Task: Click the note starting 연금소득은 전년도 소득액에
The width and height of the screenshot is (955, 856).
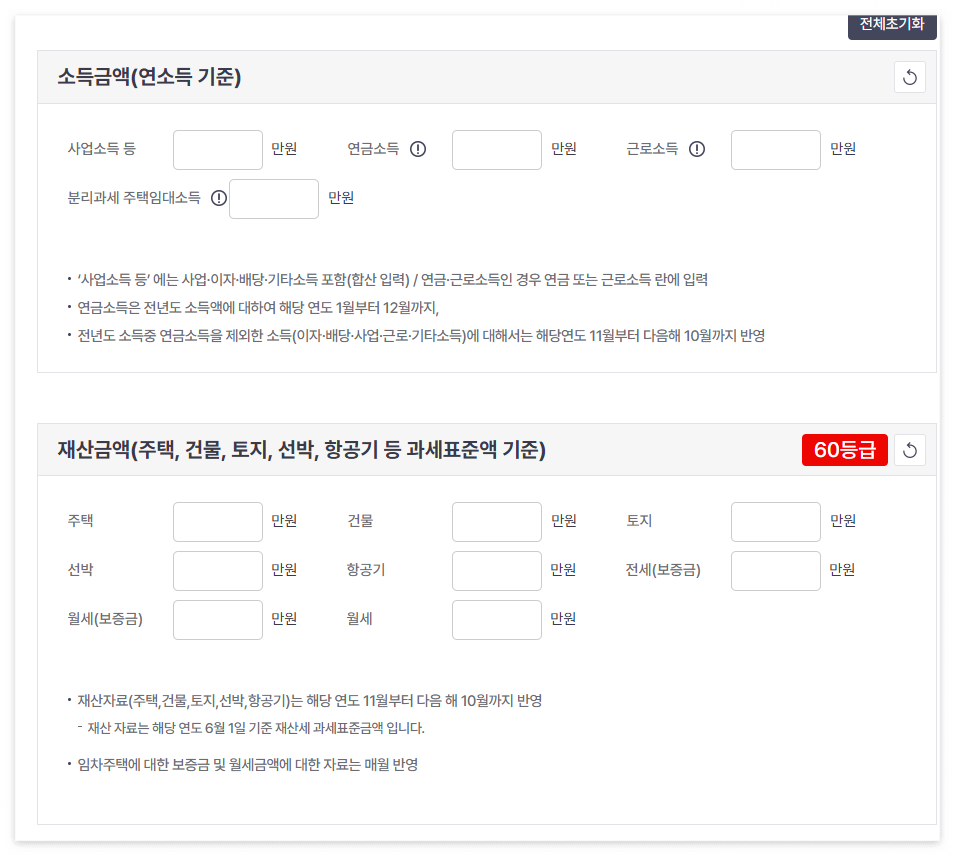Action: 258,308
